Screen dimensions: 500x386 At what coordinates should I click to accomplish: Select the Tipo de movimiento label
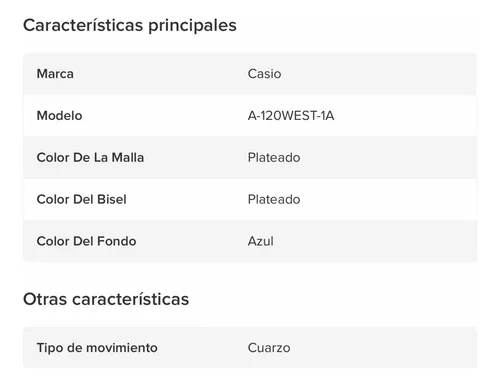(x=97, y=348)
